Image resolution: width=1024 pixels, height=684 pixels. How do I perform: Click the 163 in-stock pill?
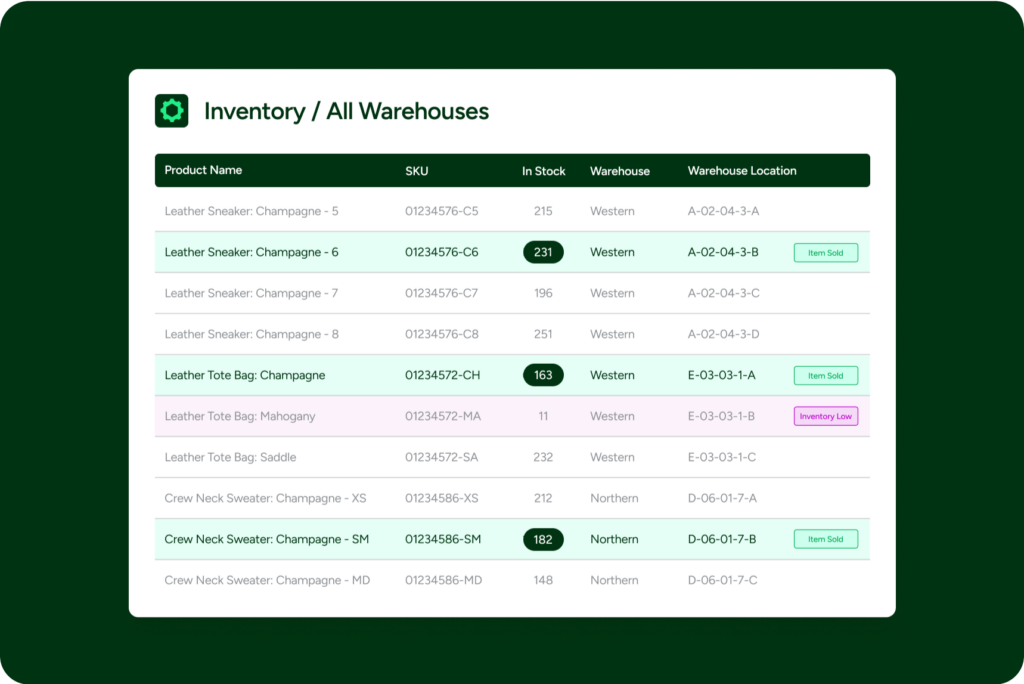[x=543, y=375]
